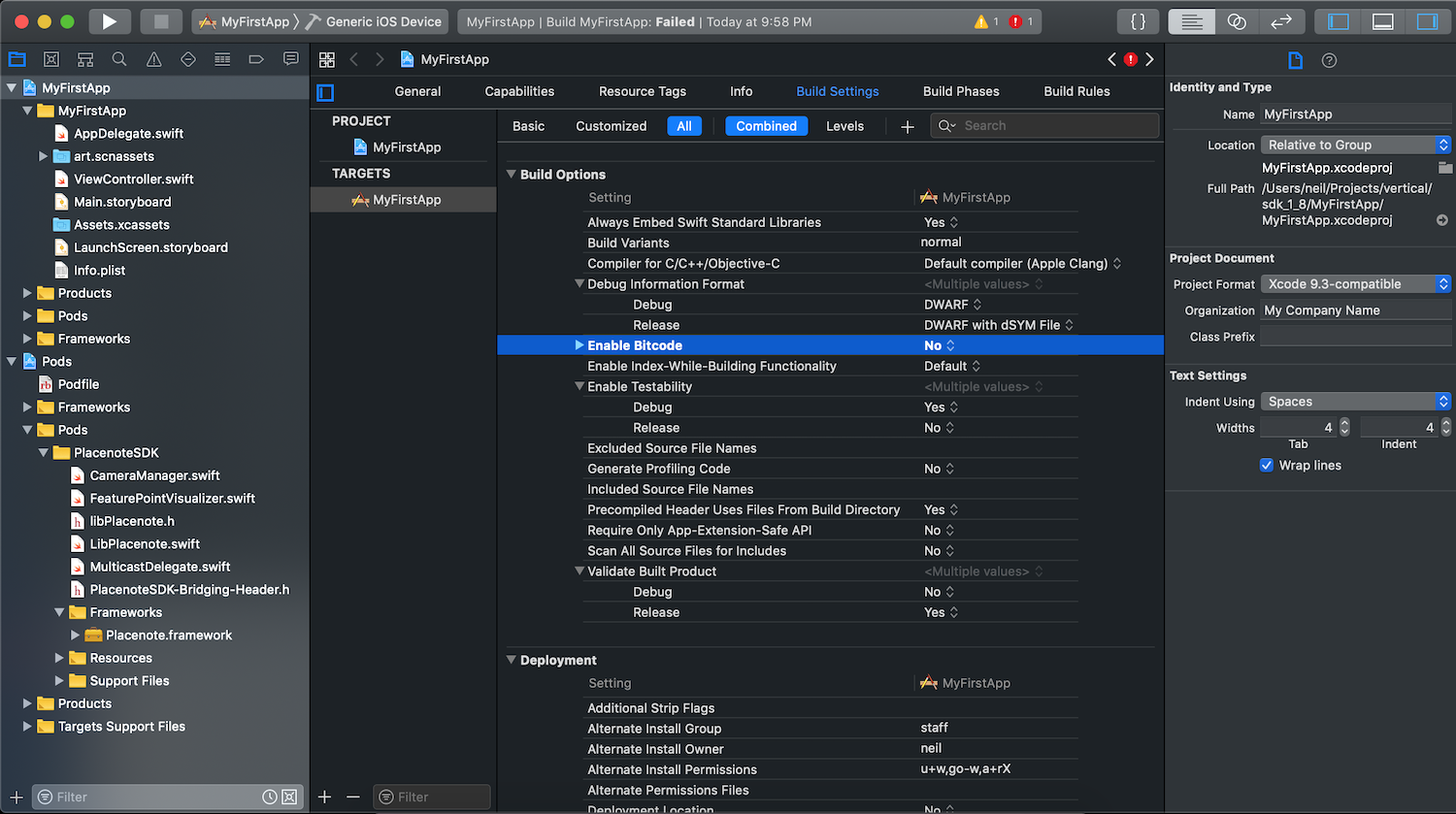The image size is (1456, 814).
Task: Open the Find navigator magnifier icon
Action: (x=119, y=59)
